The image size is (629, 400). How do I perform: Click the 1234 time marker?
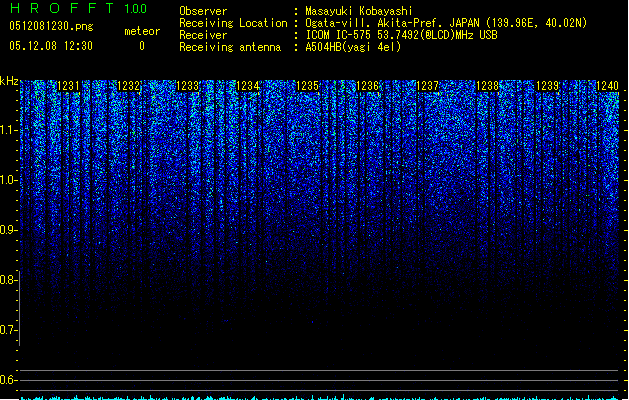(x=248, y=86)
